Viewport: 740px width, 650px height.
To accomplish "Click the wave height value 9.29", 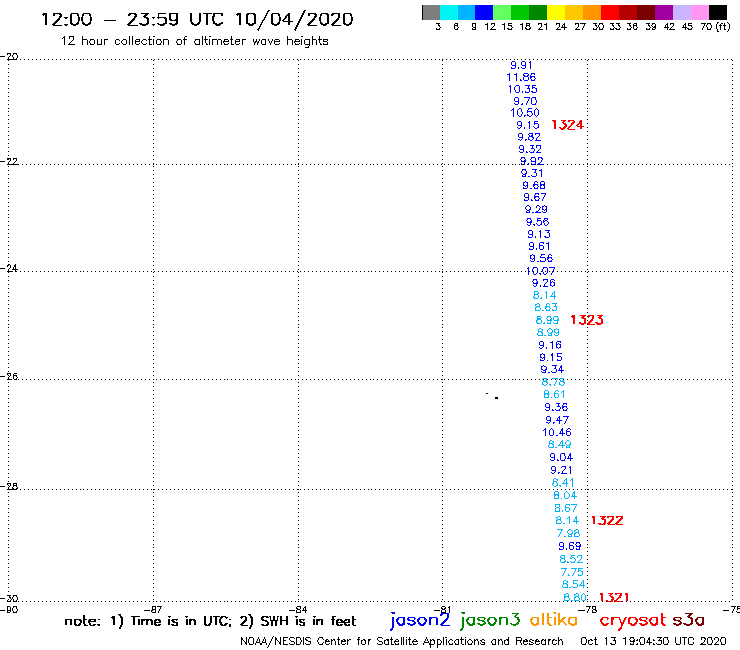I will [536, 209].
